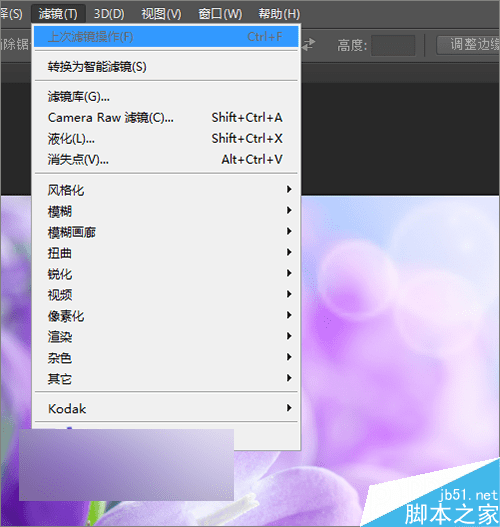Expand the 其它 submenu
This screenshot has width=500, height=527.
[166, 378]
